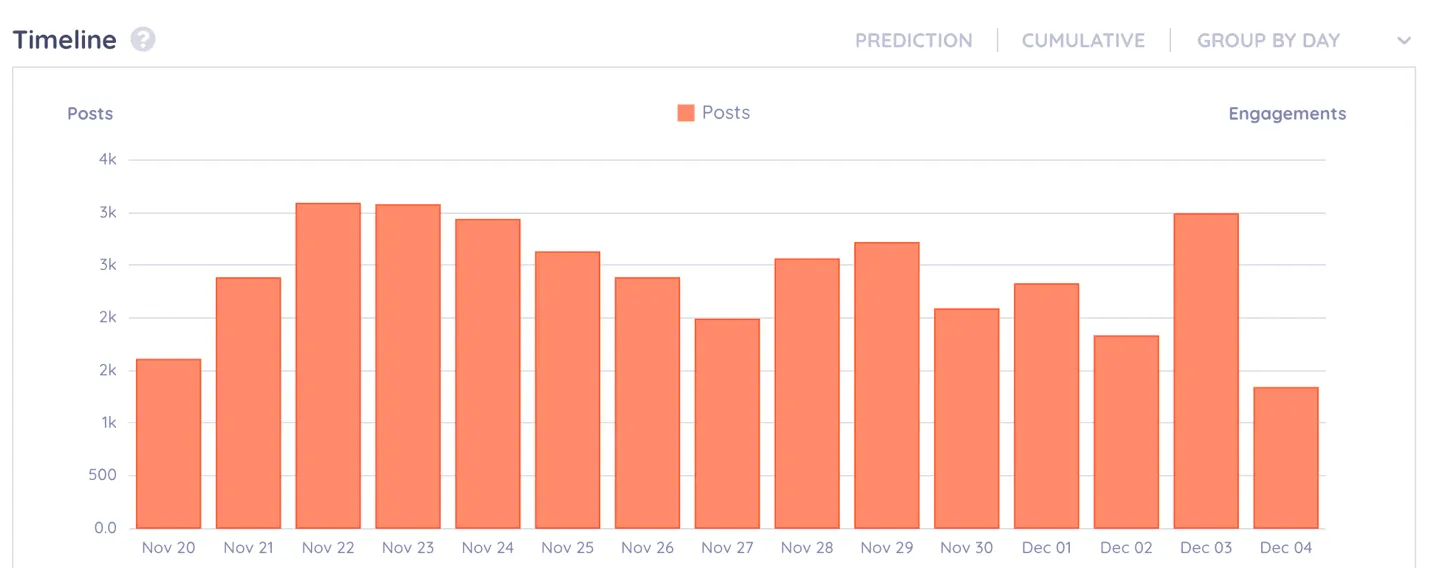Toggle the Prediction option
This screenshot has height=568, width=1431.
(913, 41)
